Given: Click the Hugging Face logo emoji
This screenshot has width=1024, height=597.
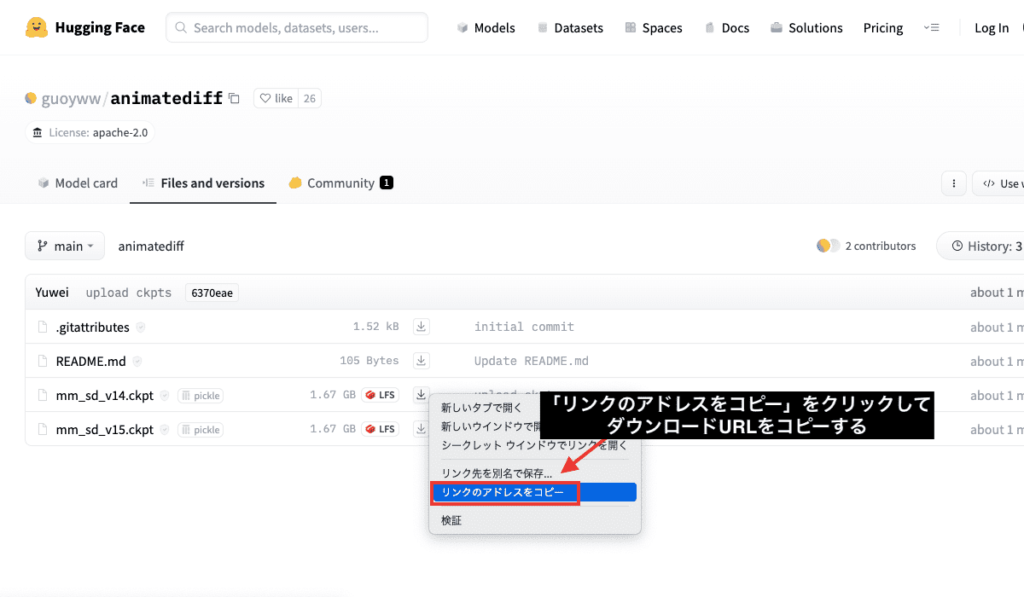Looking at the screenshot, I should [37, 27].
